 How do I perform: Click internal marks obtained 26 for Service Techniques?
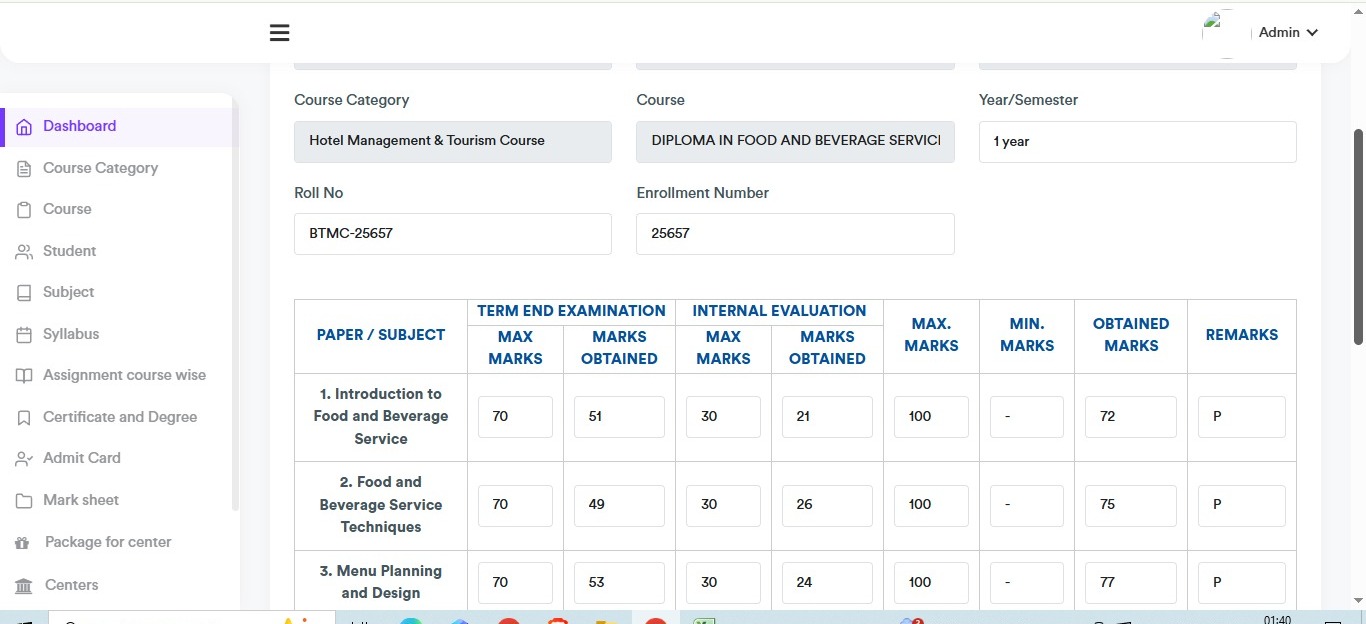[827, 505]
